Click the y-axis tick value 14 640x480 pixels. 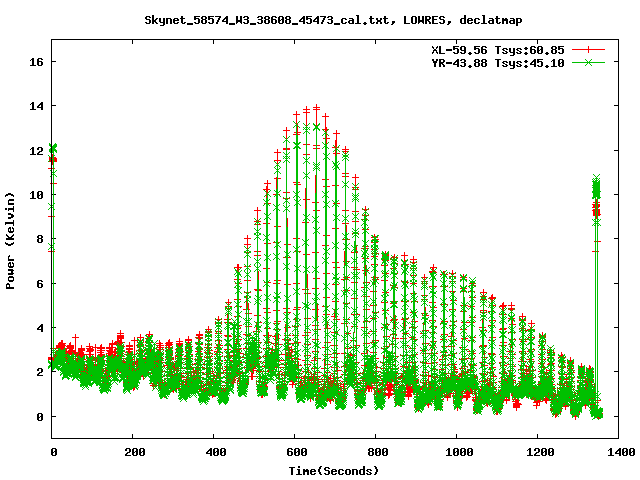(x=36, y=106)
